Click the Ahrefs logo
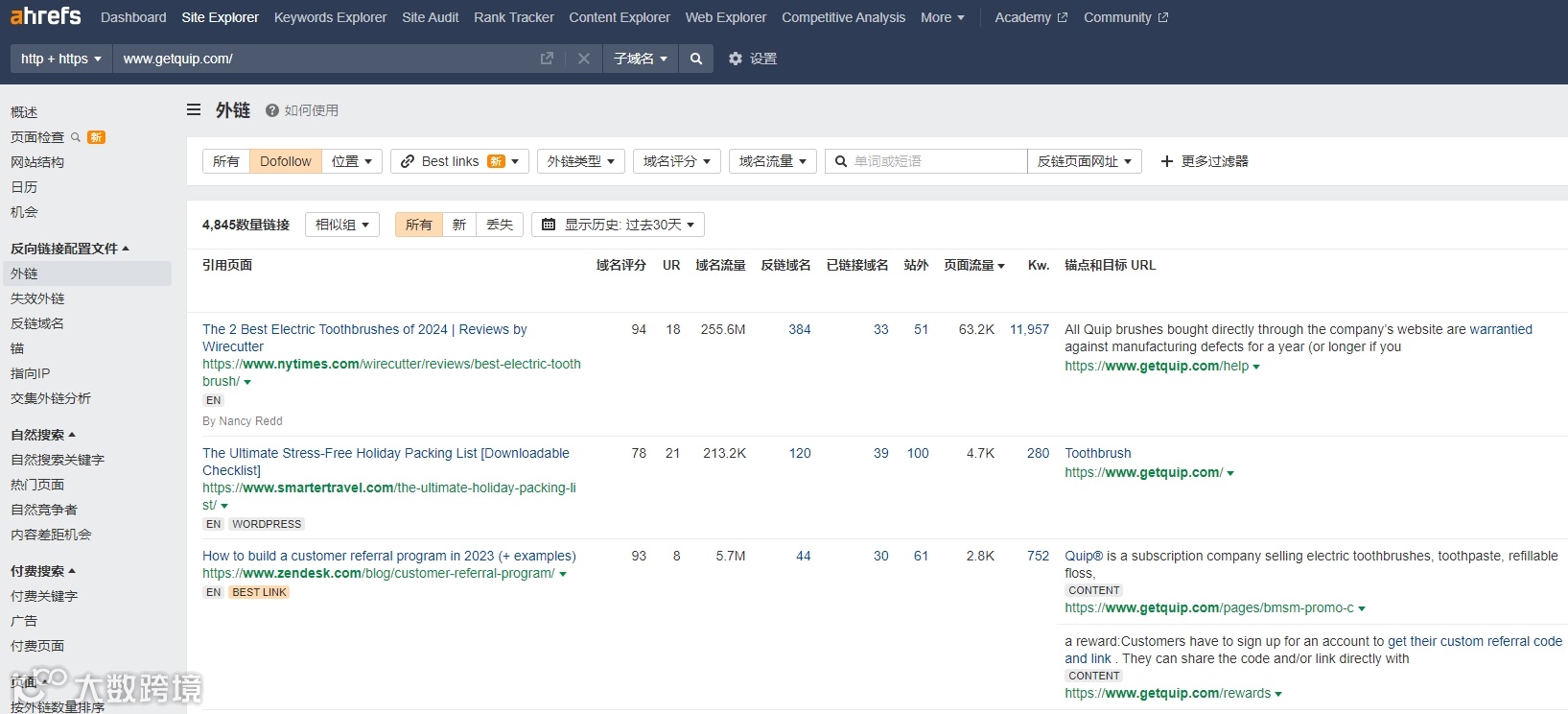This screenshot has width=1568, height=714. (45, 16)
